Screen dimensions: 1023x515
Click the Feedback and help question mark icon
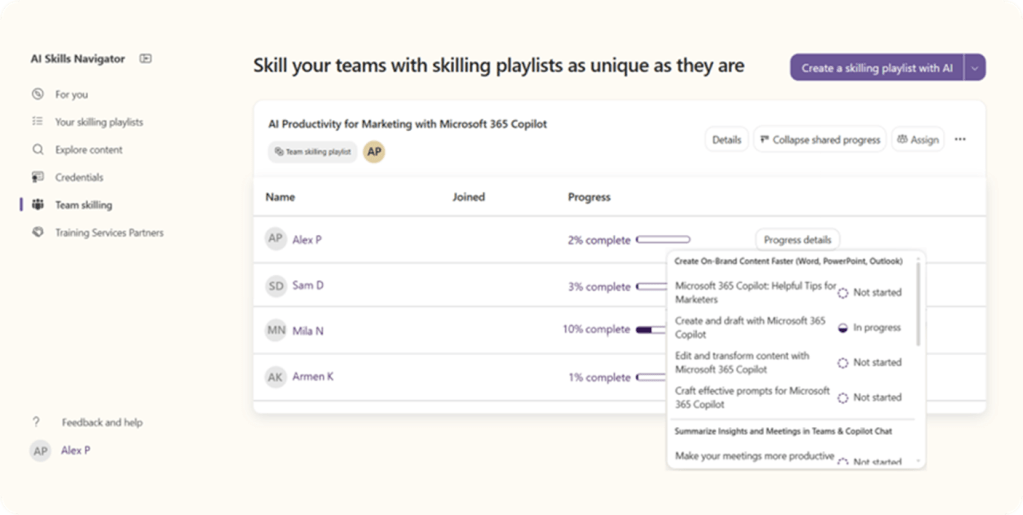37,422
